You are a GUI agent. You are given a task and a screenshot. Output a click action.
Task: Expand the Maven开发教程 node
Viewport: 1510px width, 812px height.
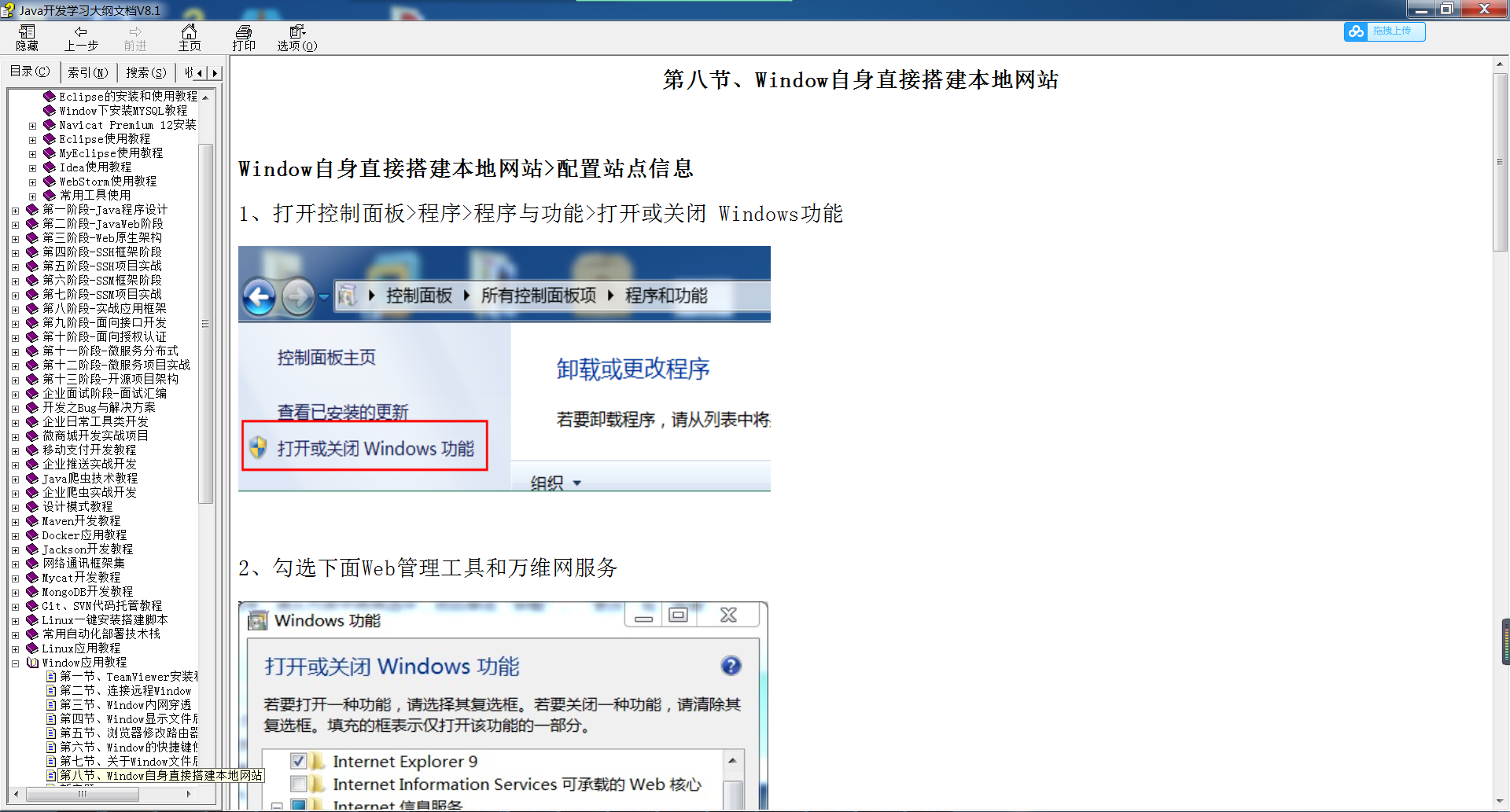(15, 522)
